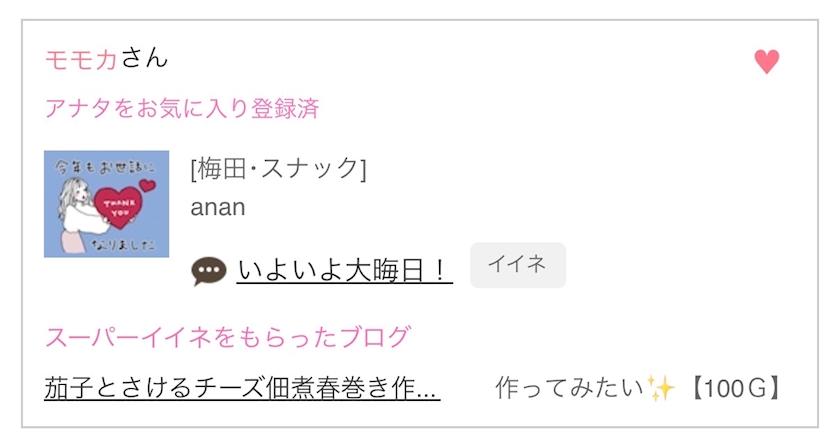Screen dimensions: 840x445
Task: Click the 作ってみたい super-like comment
Action: tap(570, 388)
